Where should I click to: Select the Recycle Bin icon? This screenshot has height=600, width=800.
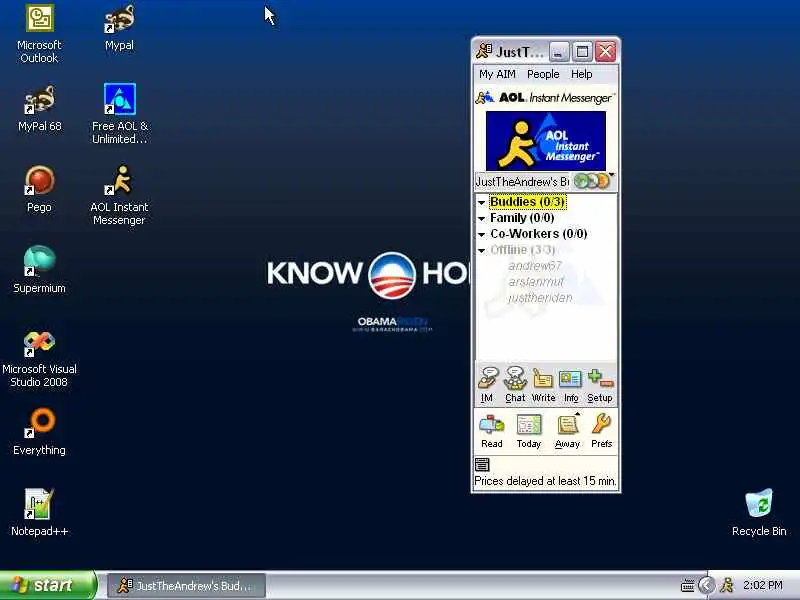[759, 512]
